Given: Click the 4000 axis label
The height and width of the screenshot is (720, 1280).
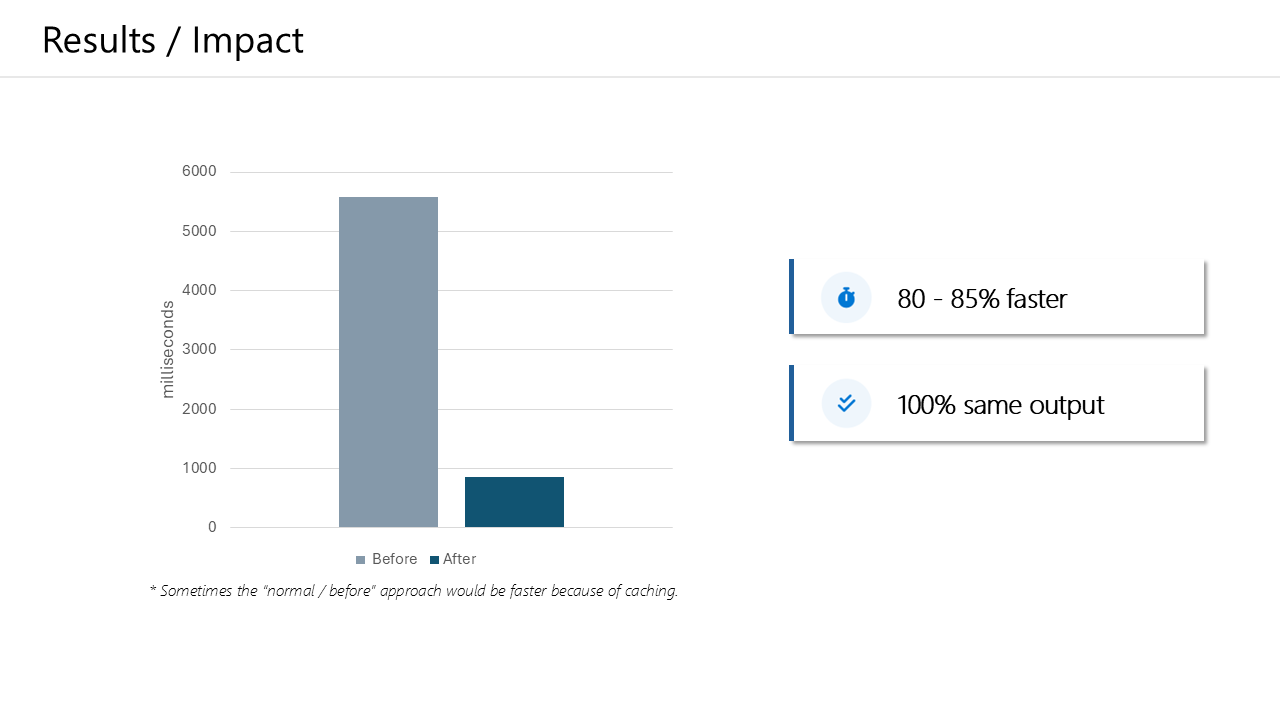Looking at the screenshot, I should [199, 290].
